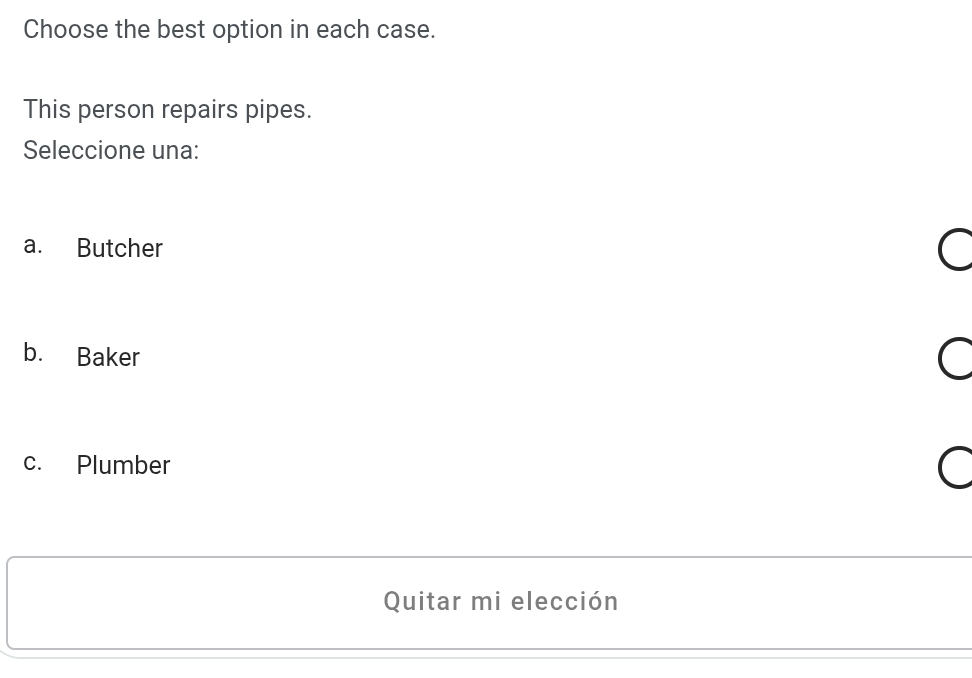Click the option letter "b."
Screen dimensions: 972x678
(x=33, y=354)
